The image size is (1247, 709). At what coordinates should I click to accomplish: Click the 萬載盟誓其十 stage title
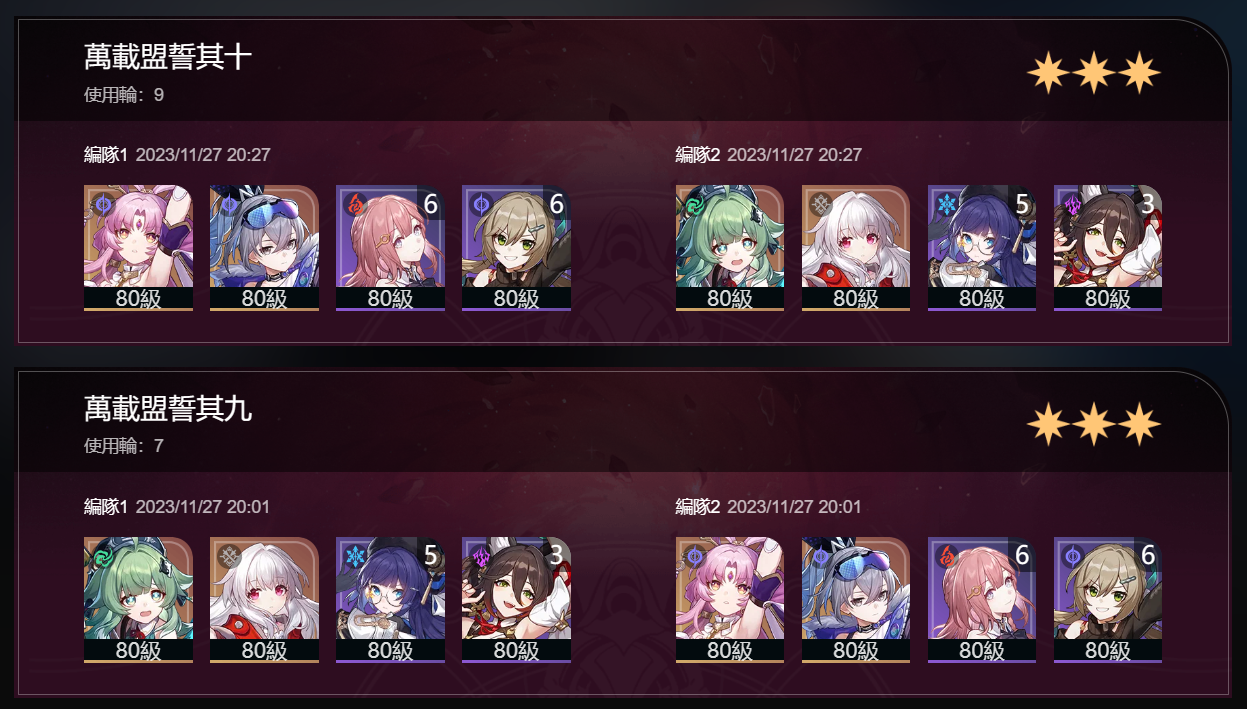coord(168,57)
